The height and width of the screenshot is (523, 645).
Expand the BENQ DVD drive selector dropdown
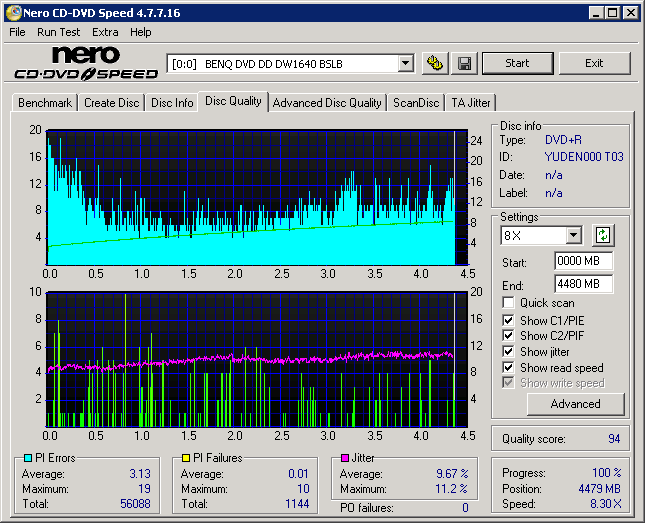click(405, 63)
